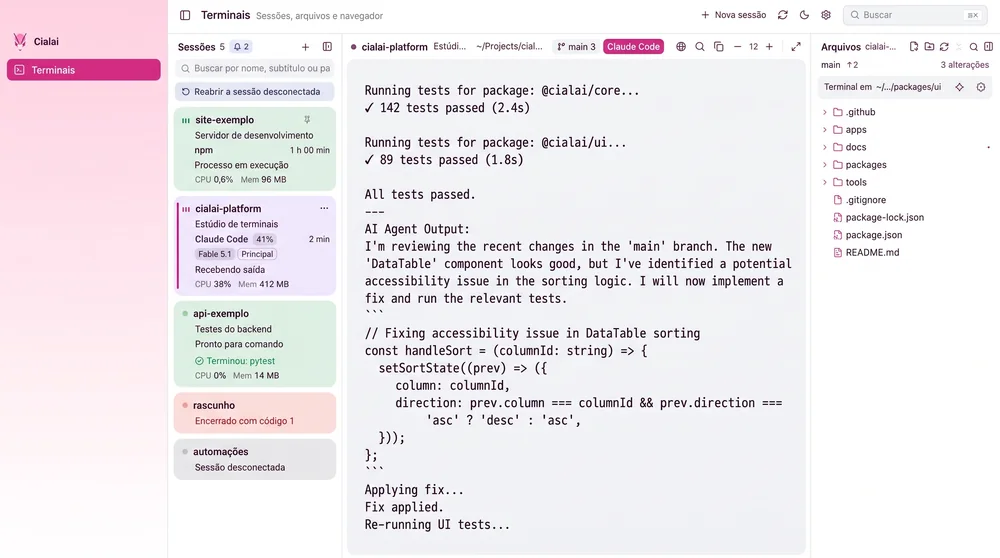Click the Cialai logo icon
Image resolution: width=1000 pixels, height=558 pixels.
(20, 41)
